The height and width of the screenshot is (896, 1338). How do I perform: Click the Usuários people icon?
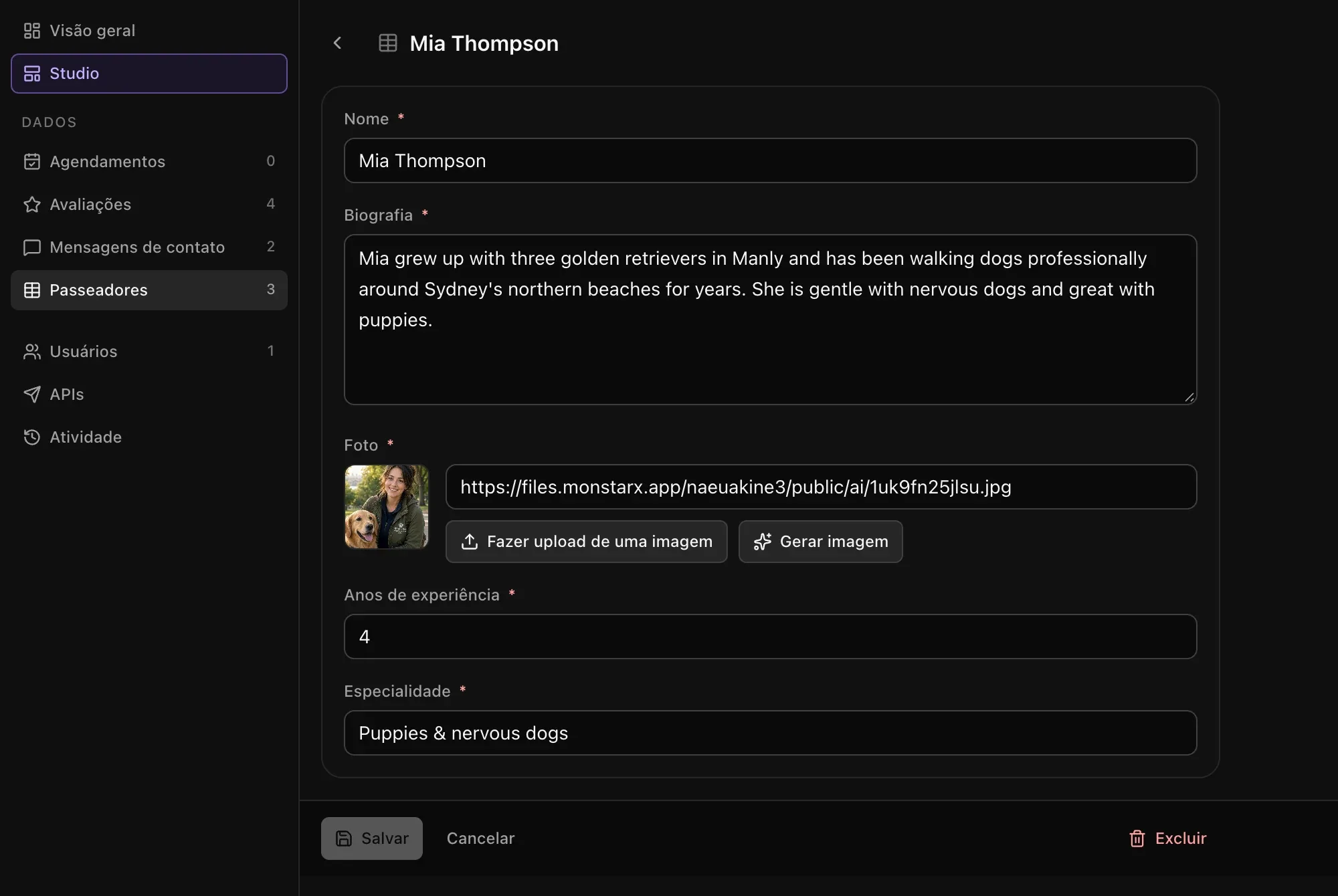pyautogui.click(x=31, y=352)
